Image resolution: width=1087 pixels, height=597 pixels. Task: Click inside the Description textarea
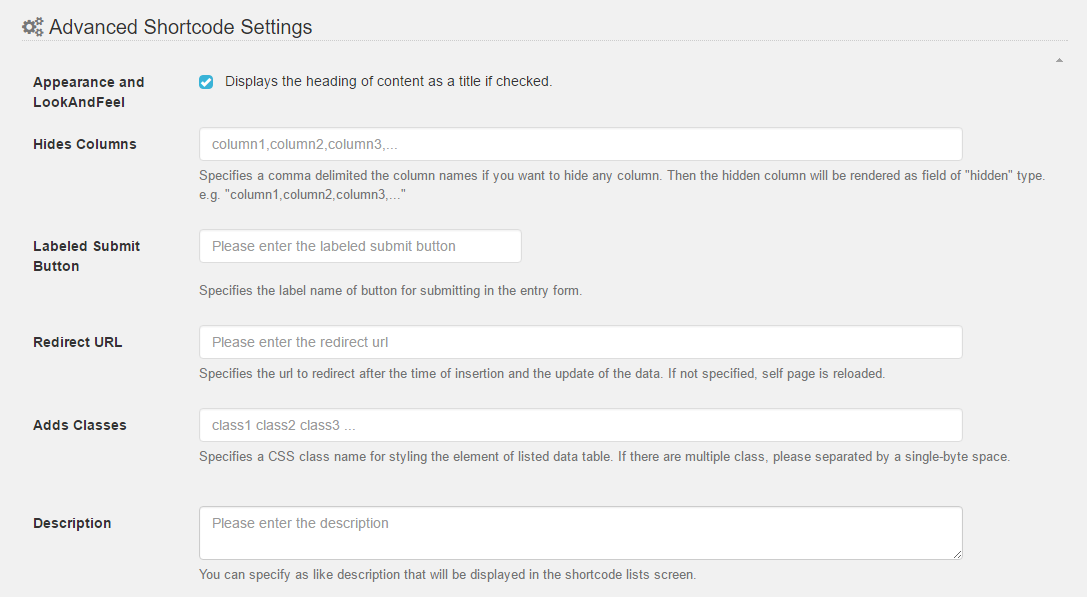pos(580,532)
